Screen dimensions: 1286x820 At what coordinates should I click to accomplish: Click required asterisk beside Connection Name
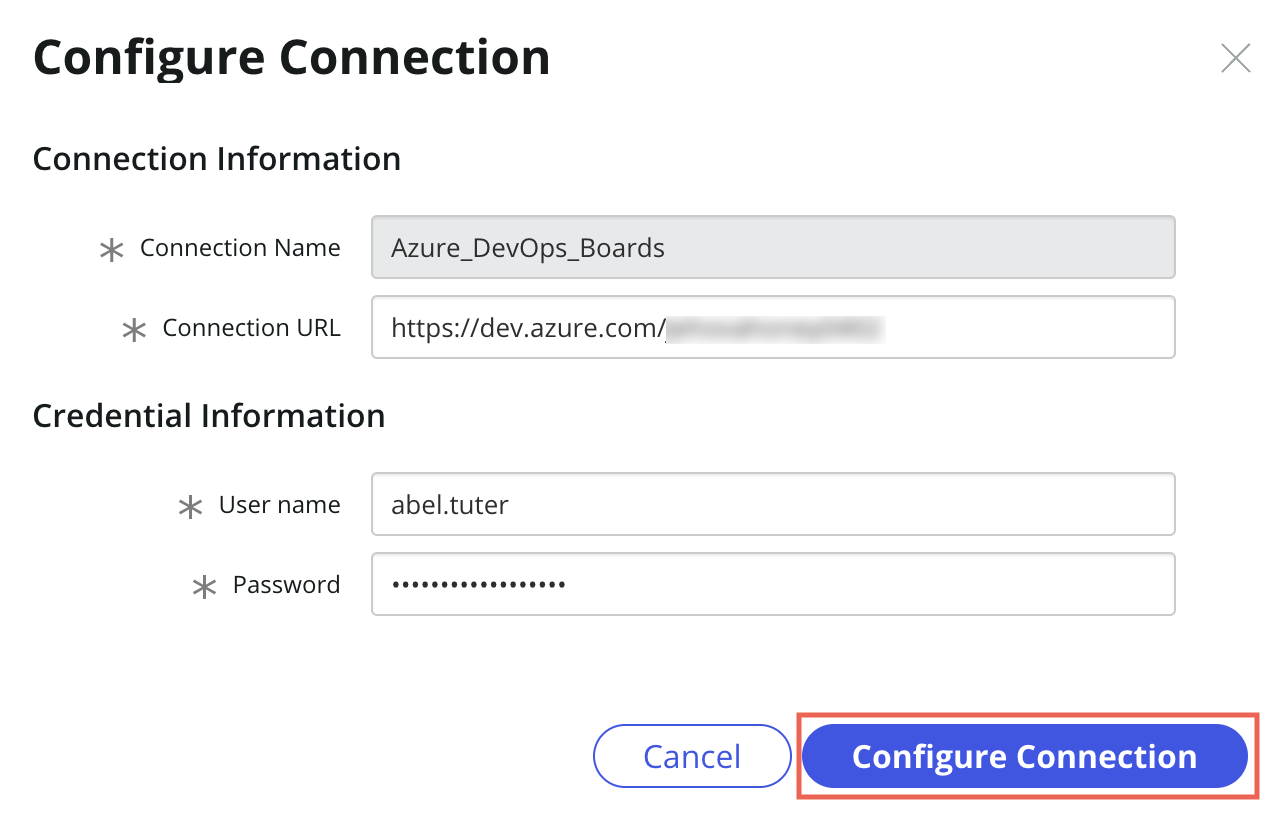point(112,251)
